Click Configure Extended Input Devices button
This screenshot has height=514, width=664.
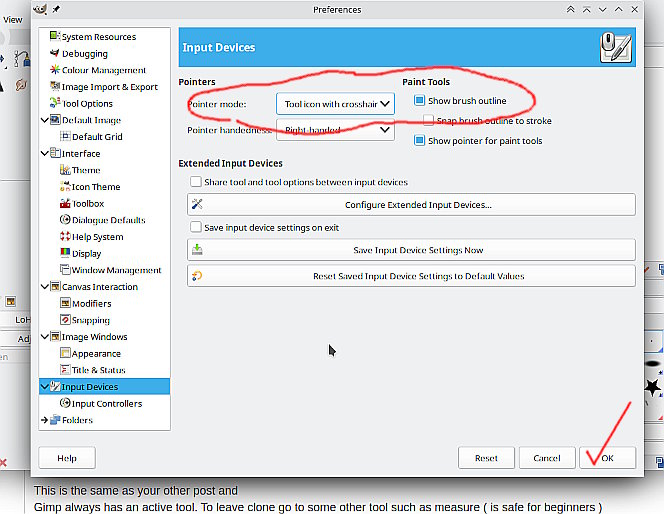[411, 204]
